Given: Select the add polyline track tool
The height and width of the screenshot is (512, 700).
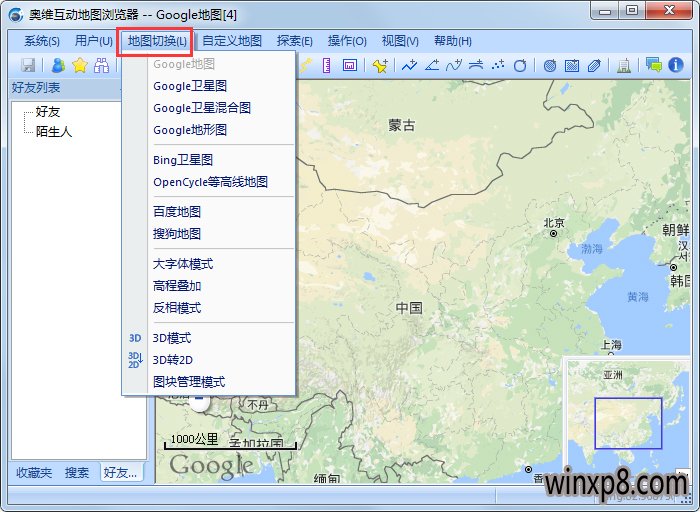Looking at the screenshot, I should click(409, 66).
